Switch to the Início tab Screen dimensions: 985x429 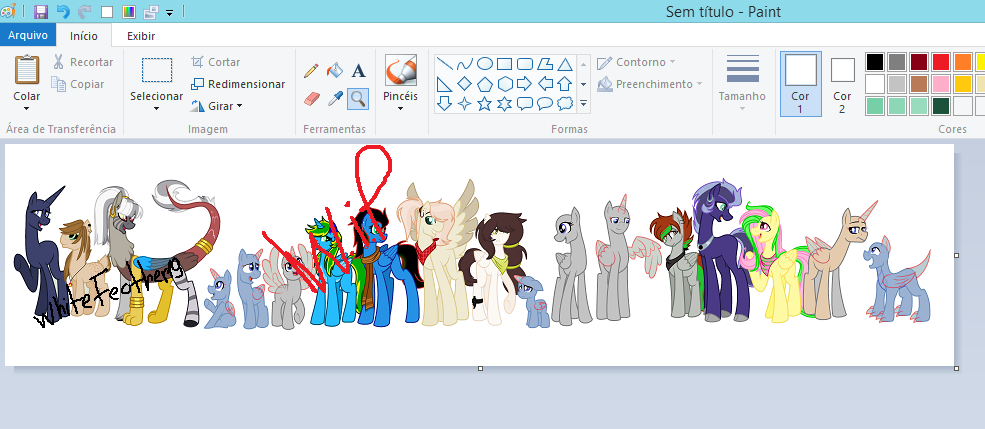coord(84,36)
